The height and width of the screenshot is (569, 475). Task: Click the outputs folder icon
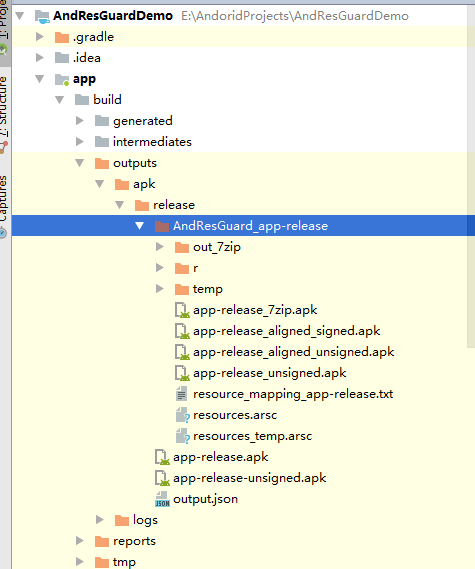(x=102, y=163)
